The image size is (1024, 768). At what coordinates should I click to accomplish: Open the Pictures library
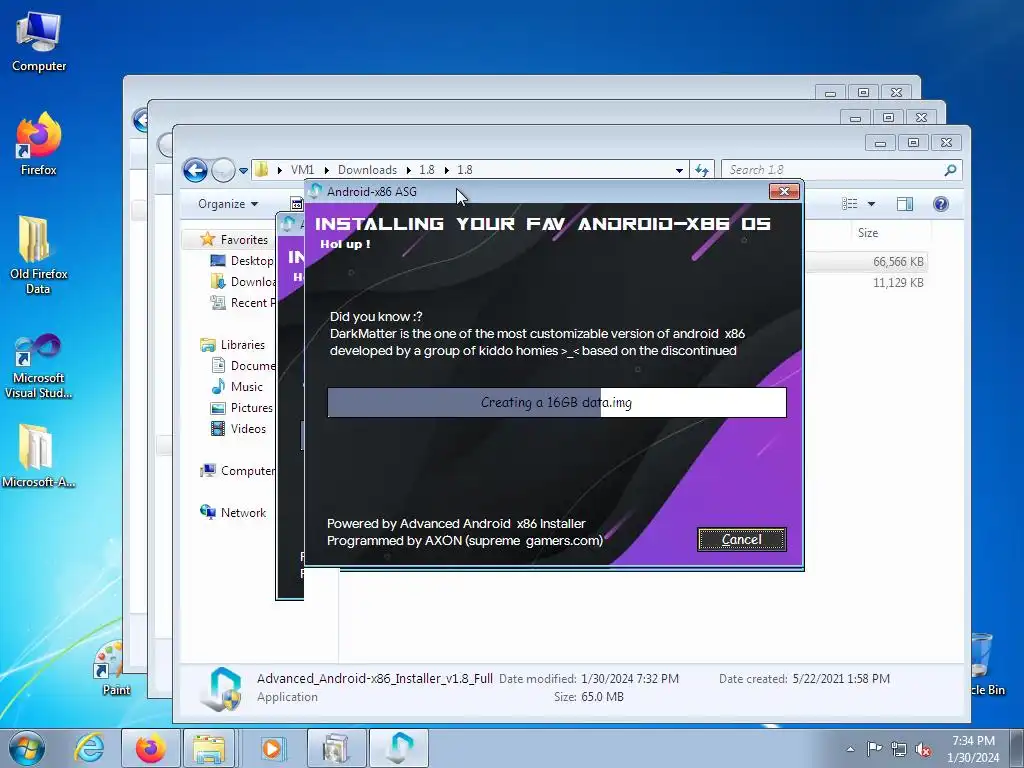coord(251,408)
